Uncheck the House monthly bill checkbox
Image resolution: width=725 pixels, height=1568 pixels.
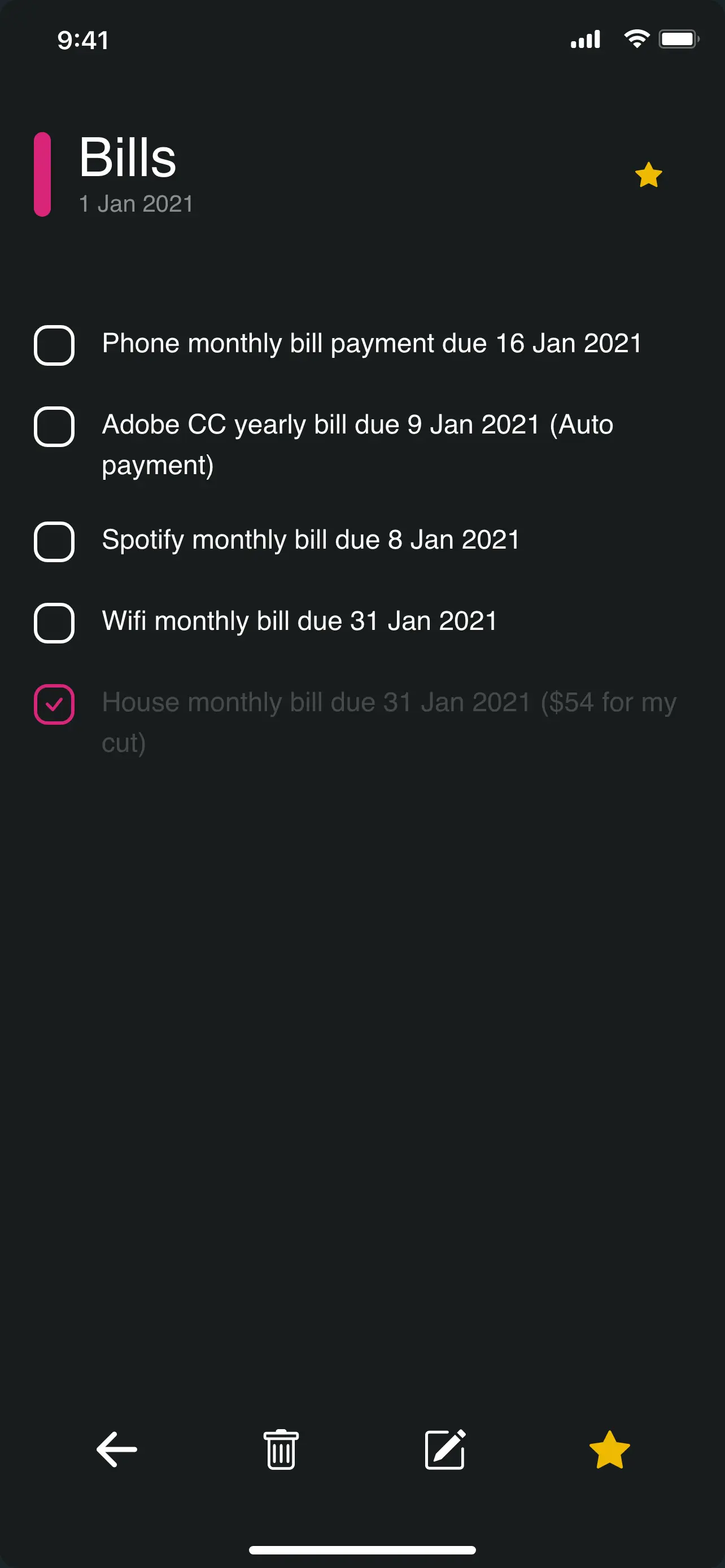tap(54, 704)
